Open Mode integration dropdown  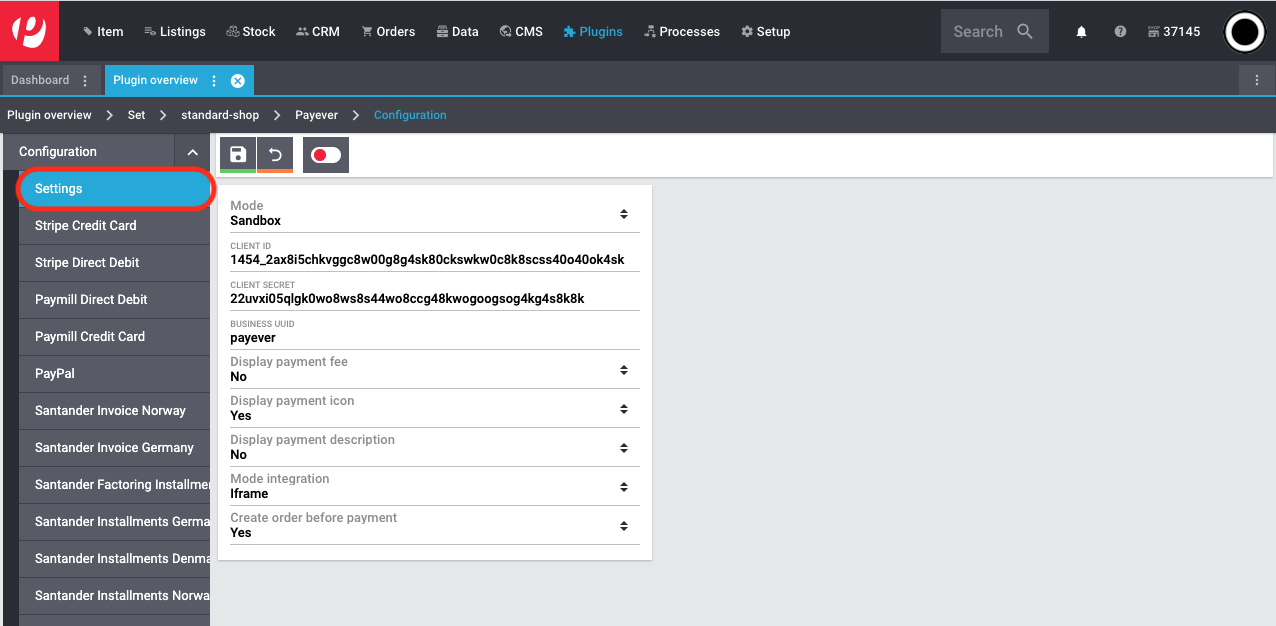click(434, 486)
